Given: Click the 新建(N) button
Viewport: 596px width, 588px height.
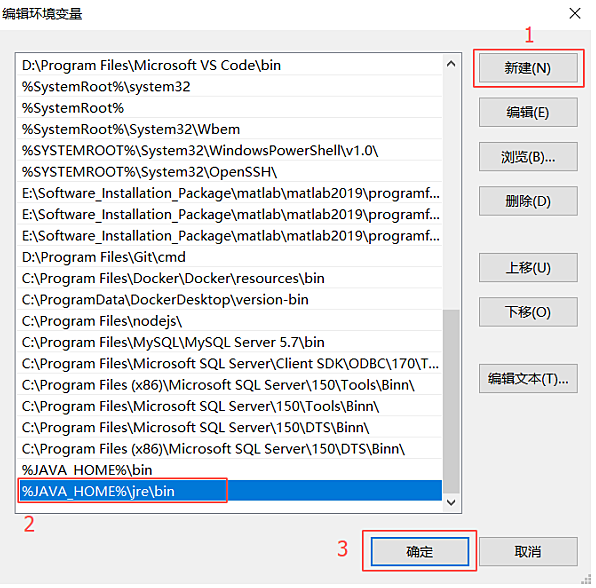Looking at the screenshot, I should (x=528, y=68).
